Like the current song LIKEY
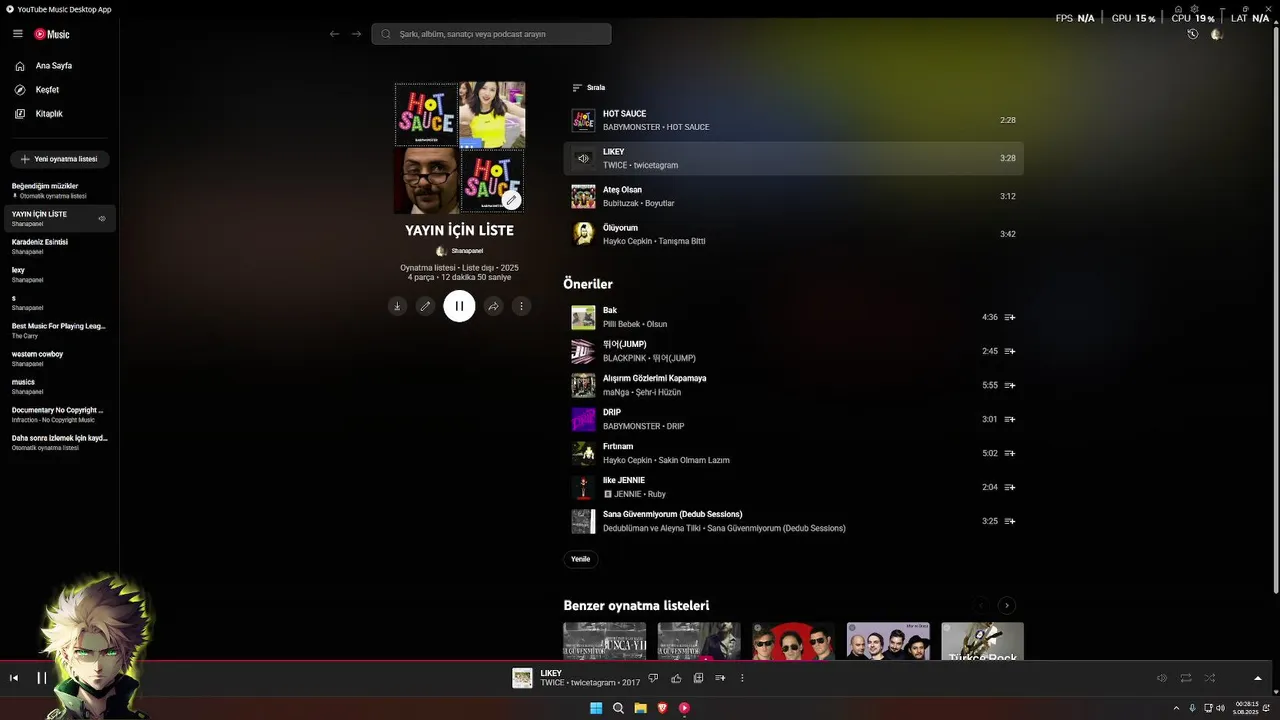Screen dimensions: 1280x720 pyautogui.click(x=676, y=678)
